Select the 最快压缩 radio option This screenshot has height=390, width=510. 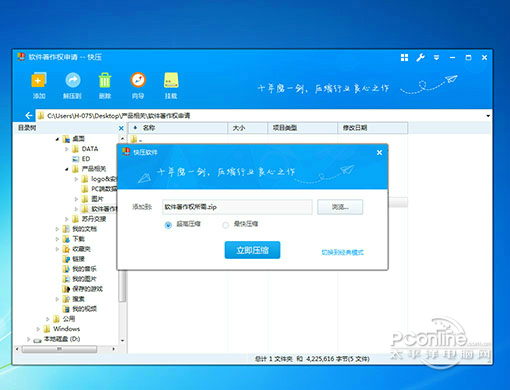click(226, 225)
